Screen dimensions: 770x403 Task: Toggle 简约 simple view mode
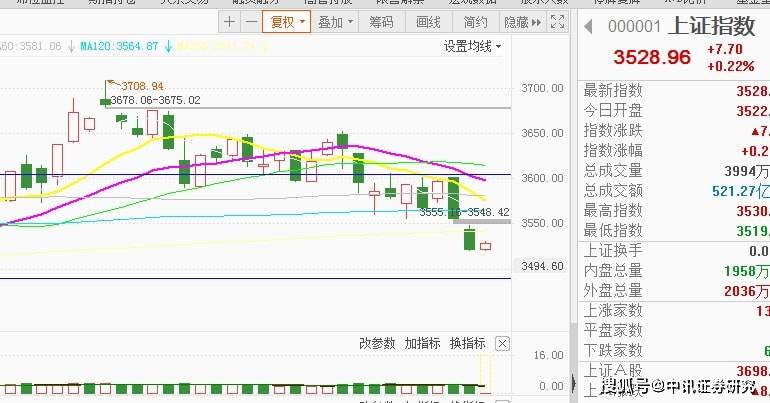[475, 22]
